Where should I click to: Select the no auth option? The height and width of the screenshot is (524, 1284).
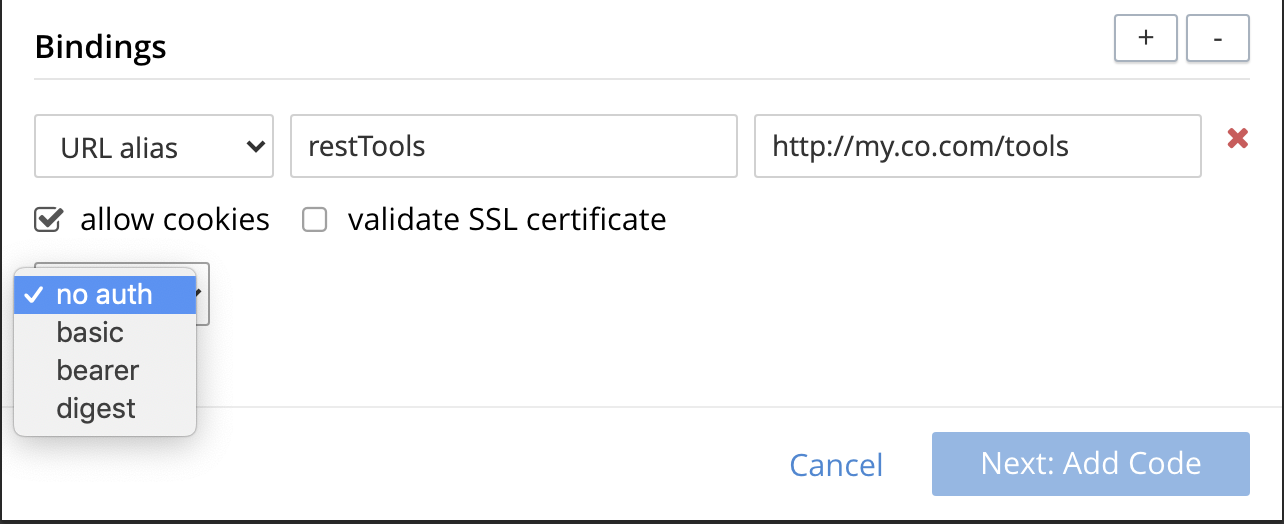105,295
